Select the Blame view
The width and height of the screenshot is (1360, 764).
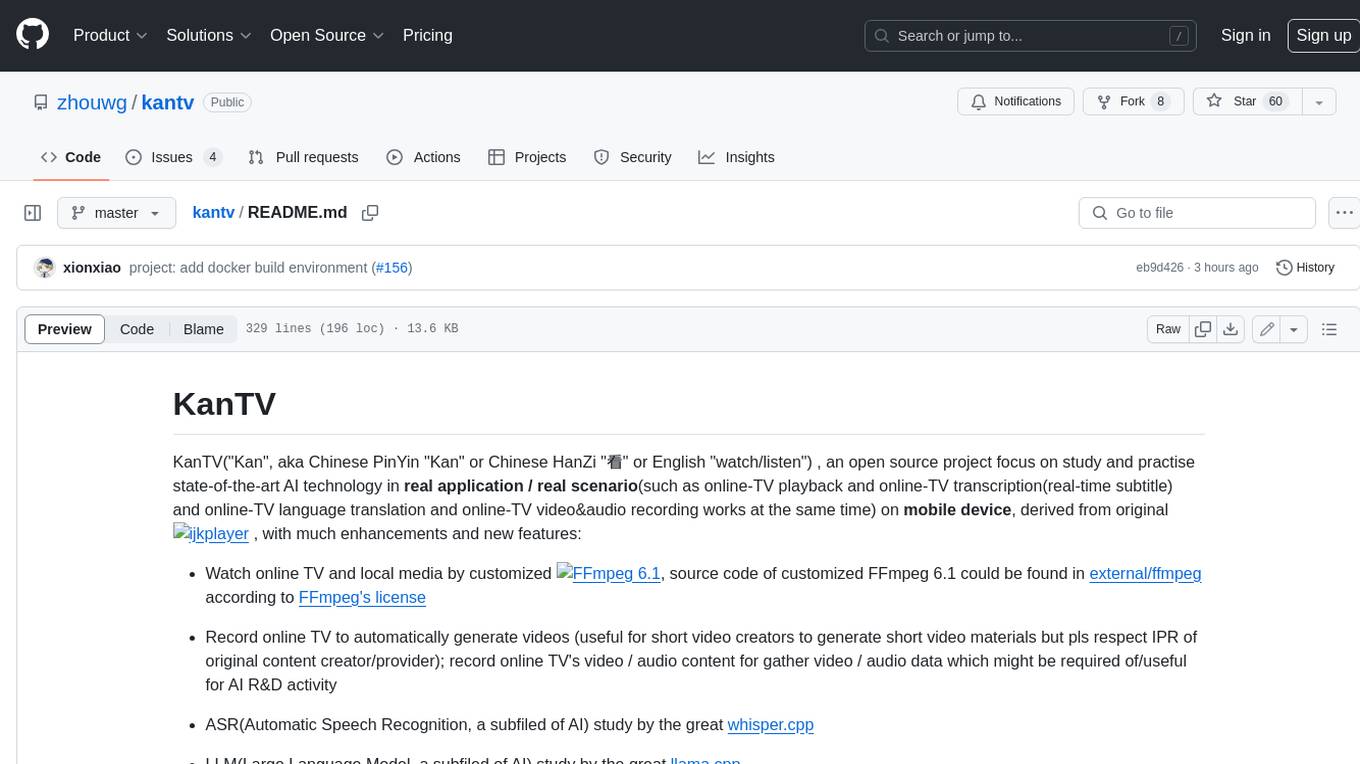203,329
